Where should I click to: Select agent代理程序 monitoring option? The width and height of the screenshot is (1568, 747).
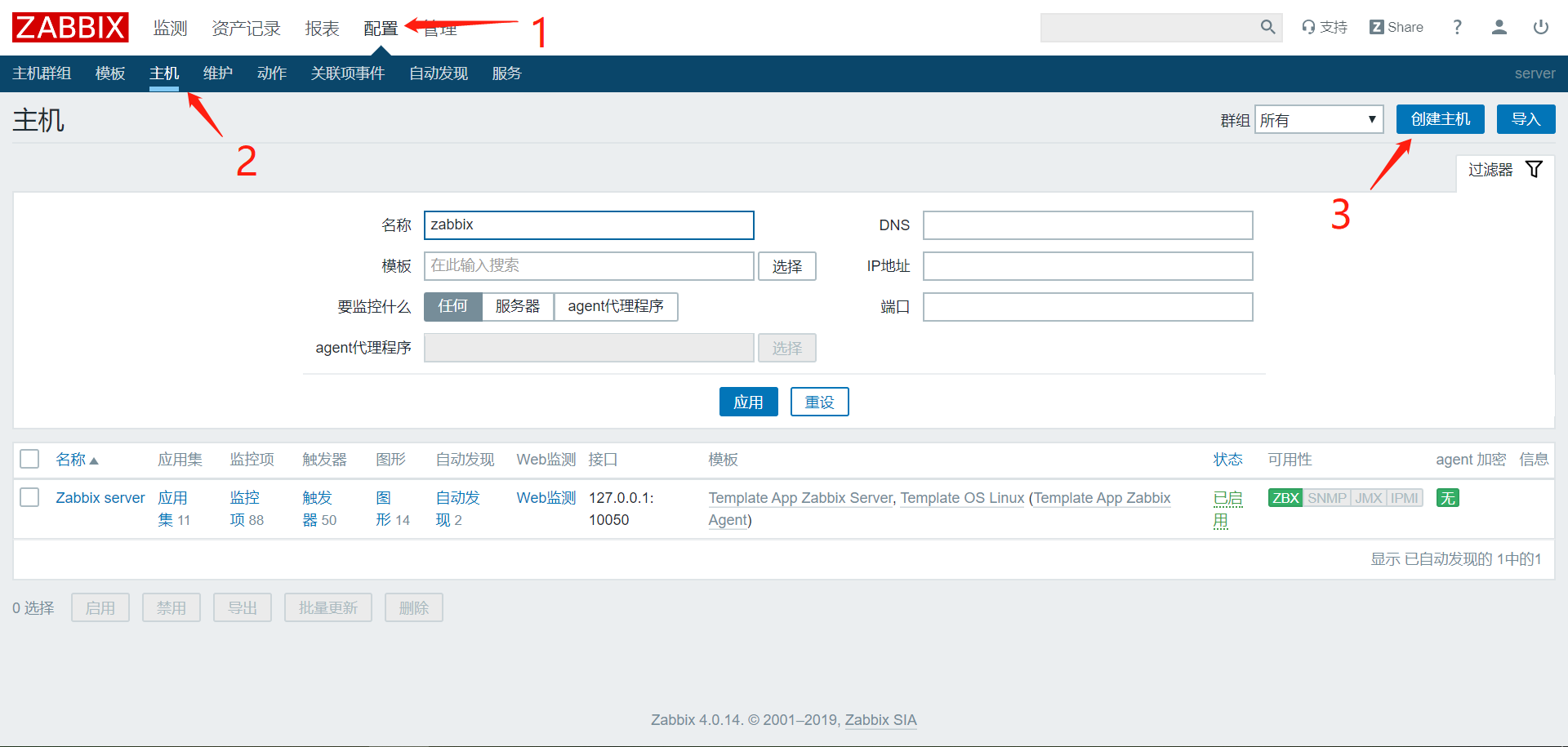[x=616, y=306]
